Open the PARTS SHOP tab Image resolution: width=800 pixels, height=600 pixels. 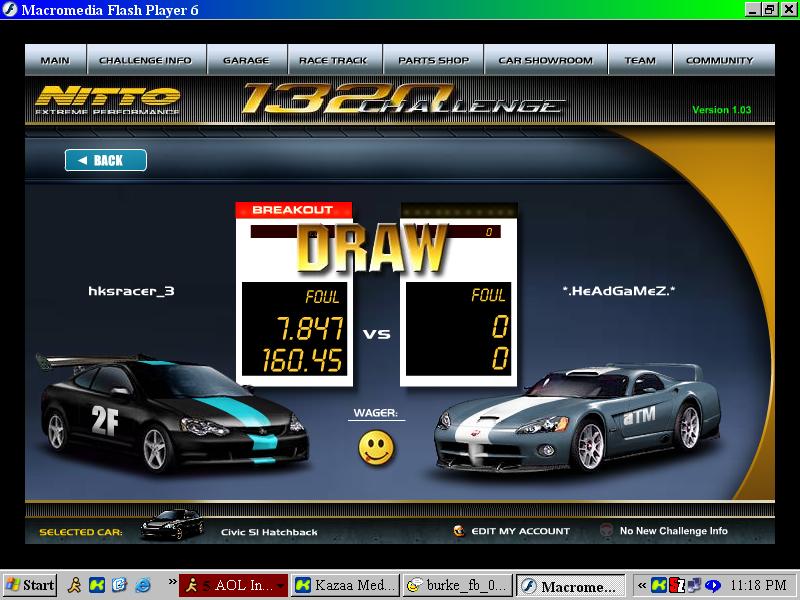pos(433,60)
